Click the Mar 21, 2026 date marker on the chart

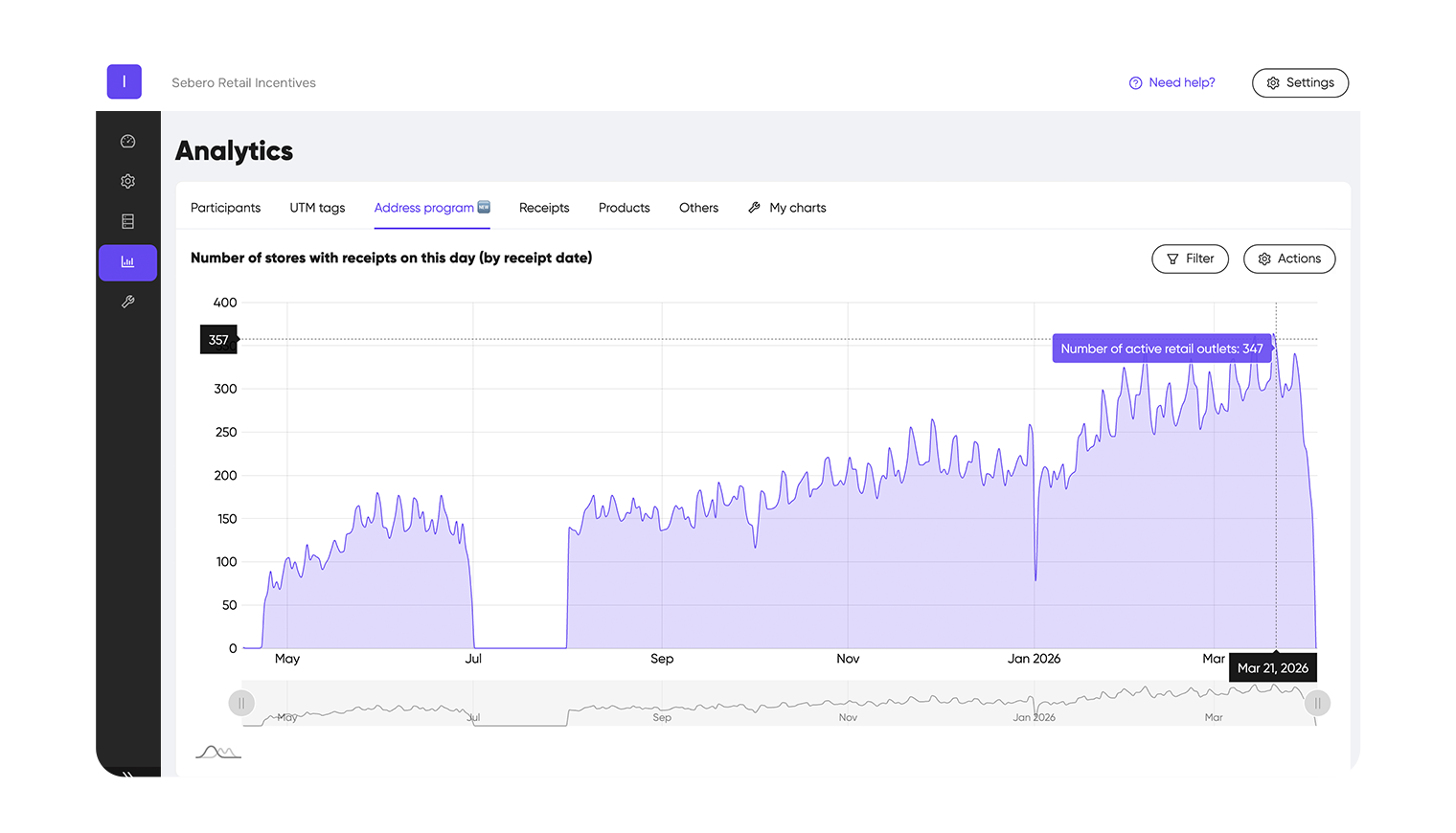(1273, 667)
